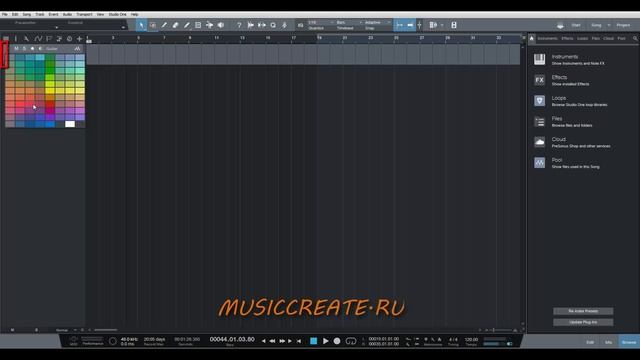
Task: Toggle the loop button in transport
Action: pos(351,341)
